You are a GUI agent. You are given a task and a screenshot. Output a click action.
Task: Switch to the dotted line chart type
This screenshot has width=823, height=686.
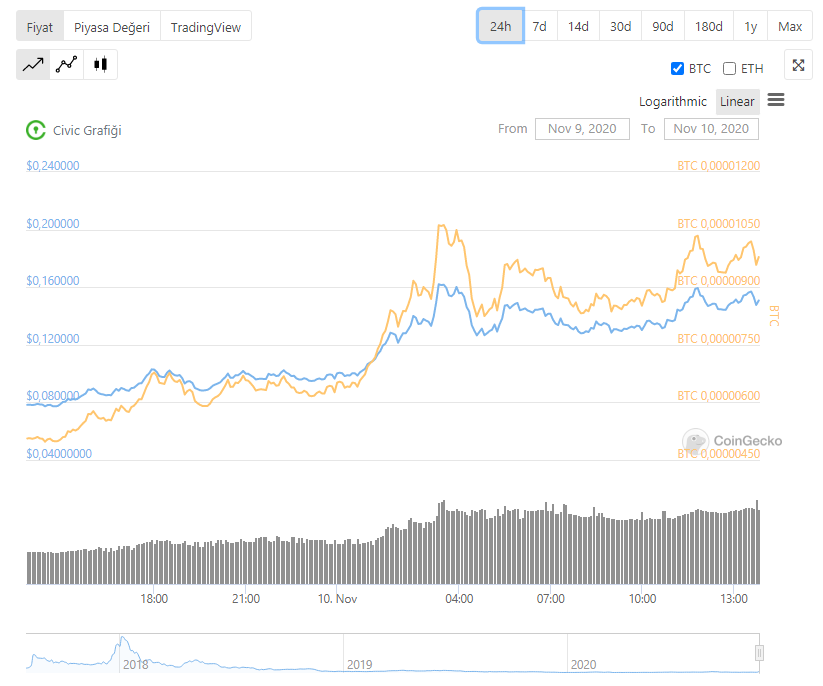pyautogui.click(x=67, y=65)
